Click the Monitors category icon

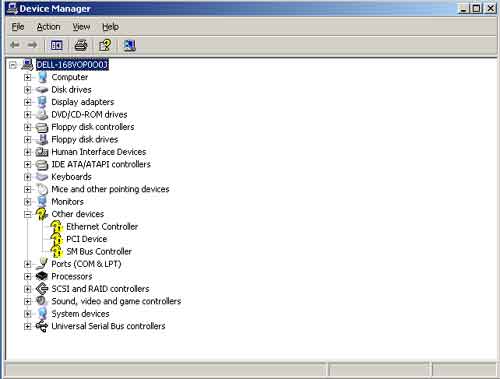(42, 201)
